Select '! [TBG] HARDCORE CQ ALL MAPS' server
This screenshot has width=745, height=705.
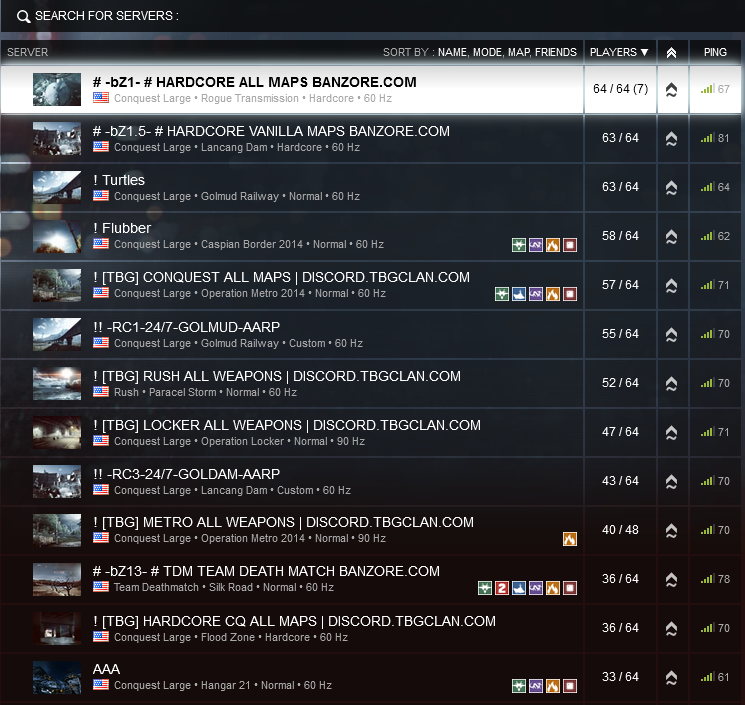pos(294,621)
